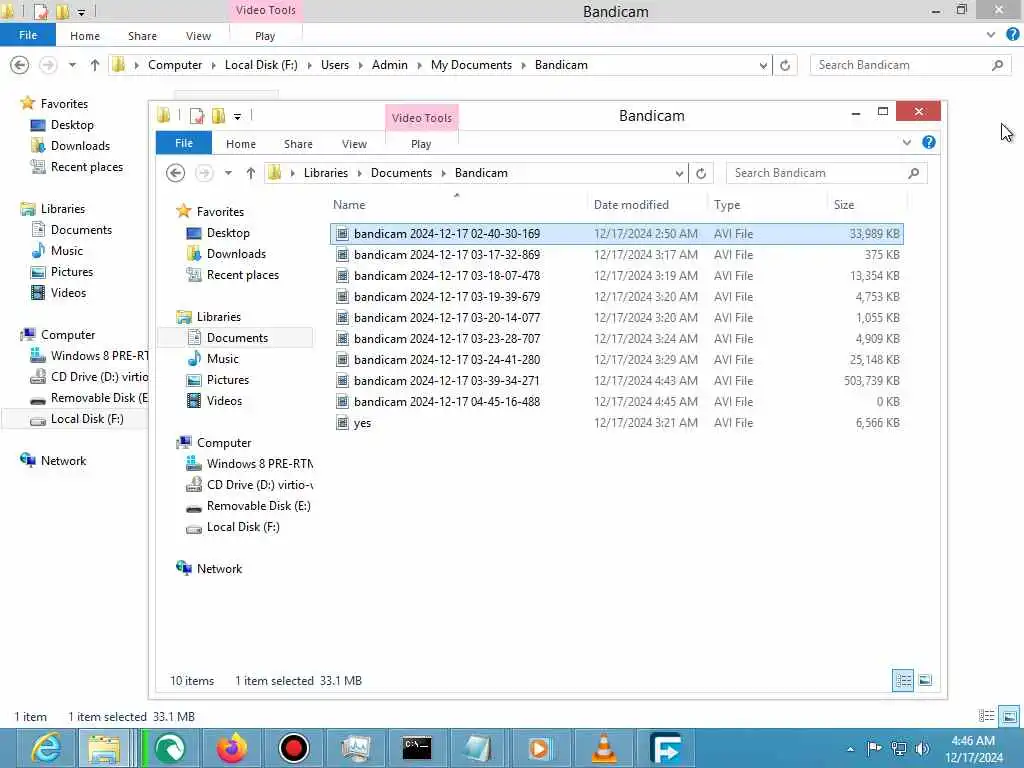Viewport: 1024px width, 768px height.
Task: Click My Documents breadcrumb in rear window
Action: (471, 65)
